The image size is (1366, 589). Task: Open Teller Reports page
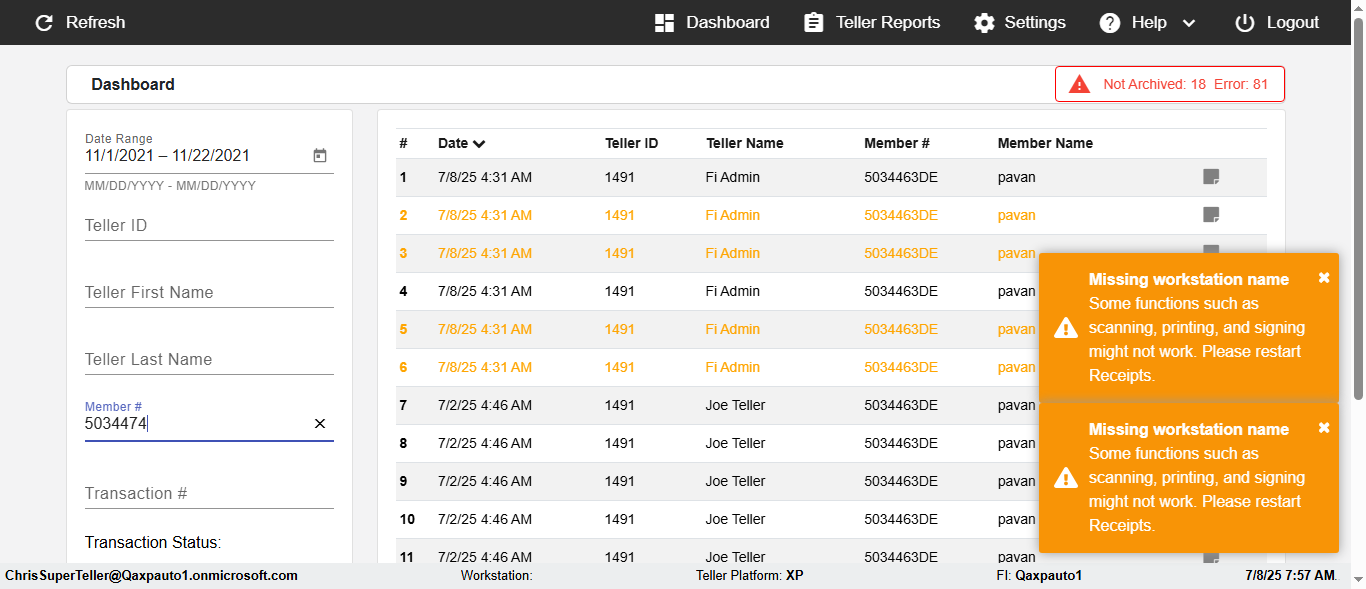tap(872, 23)
